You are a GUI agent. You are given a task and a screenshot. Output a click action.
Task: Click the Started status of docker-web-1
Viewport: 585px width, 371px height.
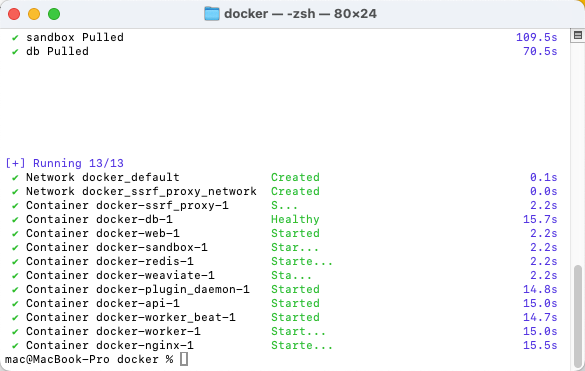tap(295, 233)
